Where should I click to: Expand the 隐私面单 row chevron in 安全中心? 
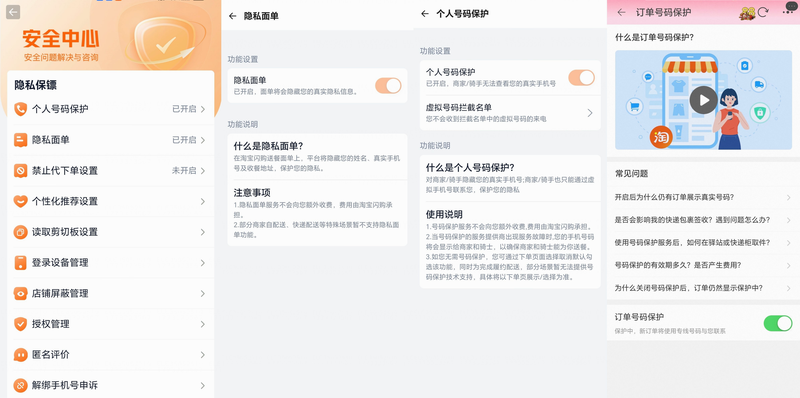(203, 140)
